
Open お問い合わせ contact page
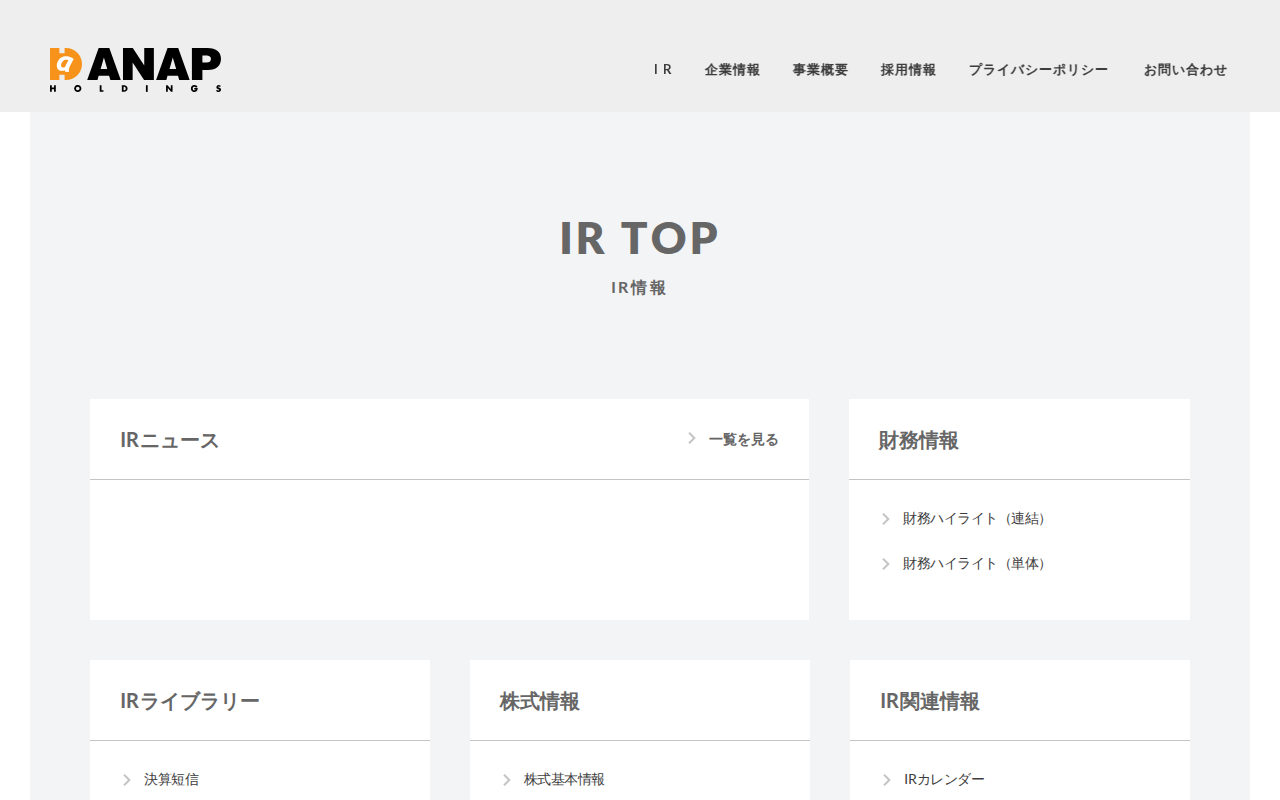click(x=1185, y=70)
